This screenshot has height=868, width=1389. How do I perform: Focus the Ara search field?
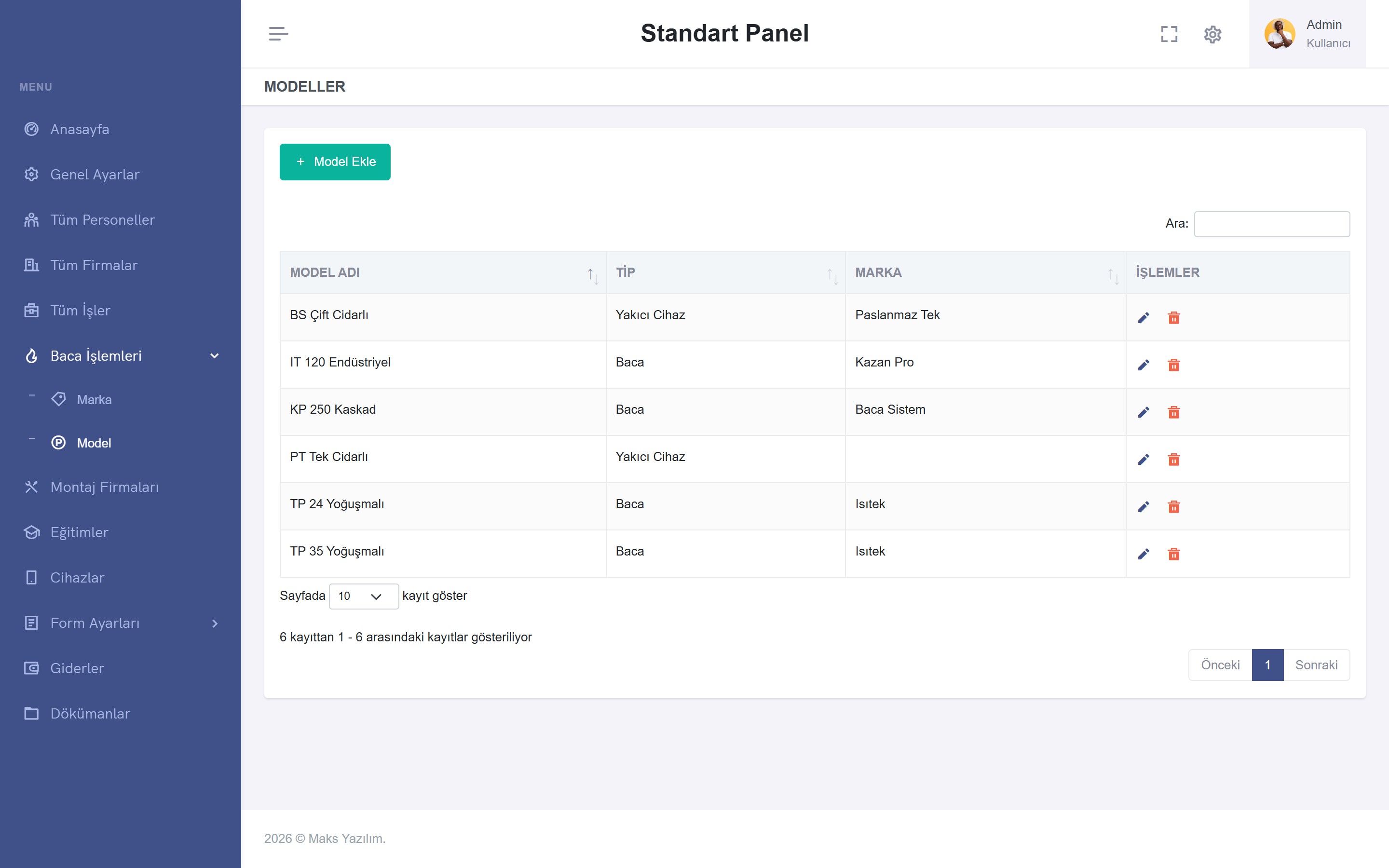pyautogui.click(x=1272, y=224)
